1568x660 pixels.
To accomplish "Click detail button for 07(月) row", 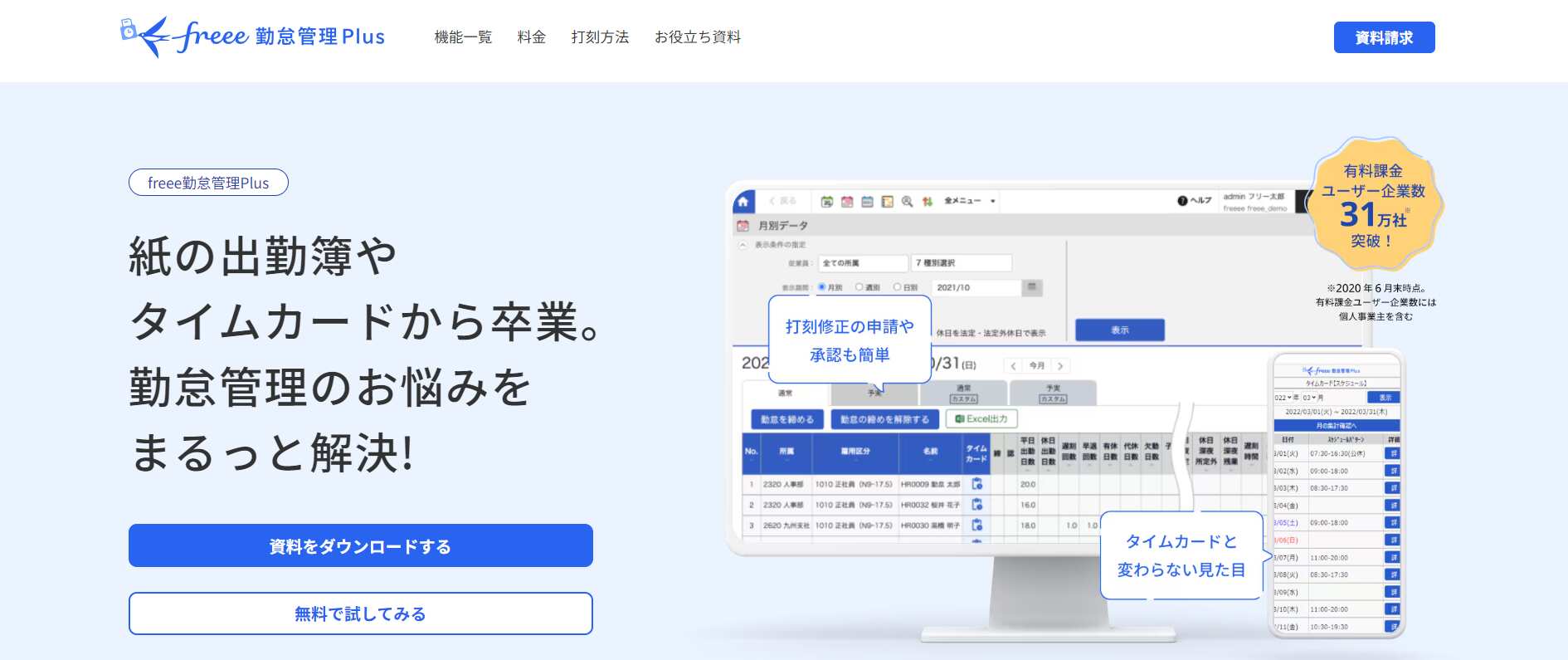I will [x=1392, y=558].
